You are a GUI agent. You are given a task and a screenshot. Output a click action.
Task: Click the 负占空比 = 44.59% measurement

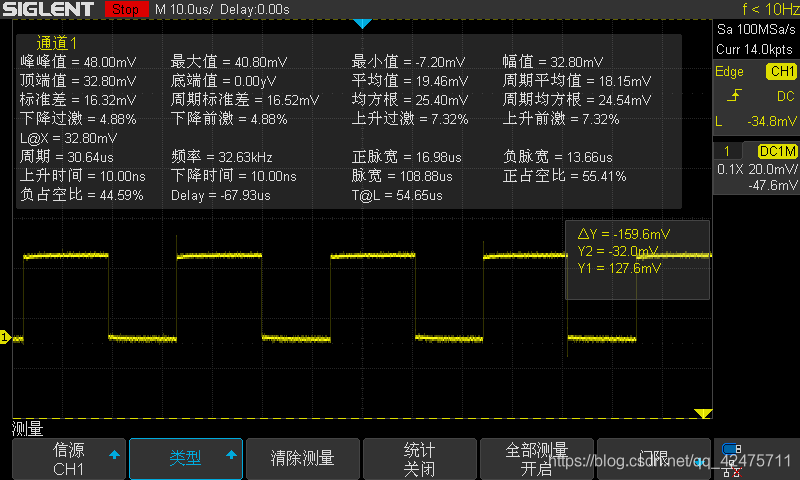tap(82, 195)
